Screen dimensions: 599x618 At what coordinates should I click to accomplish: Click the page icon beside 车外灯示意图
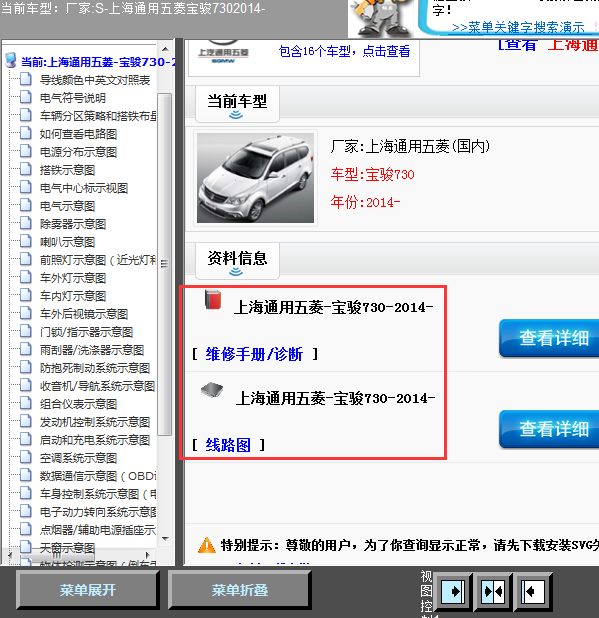tap(26, 277)
